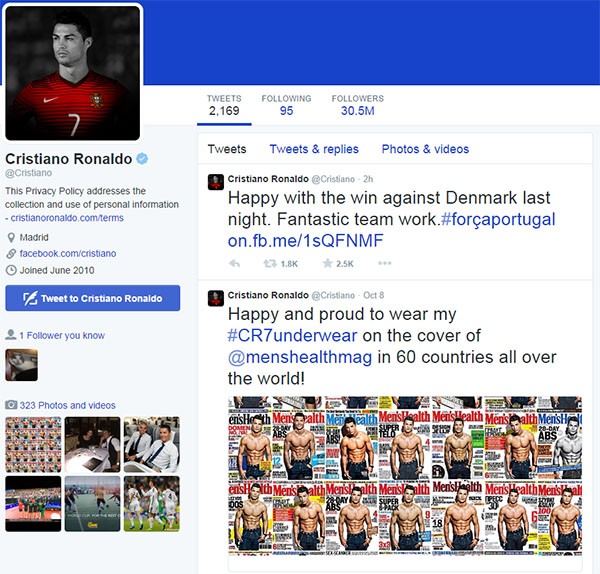Click the camera icon near 323 Photos
The height and width of the screenshot is (574, 600).
pyautogui.click(x=11, y=404)
